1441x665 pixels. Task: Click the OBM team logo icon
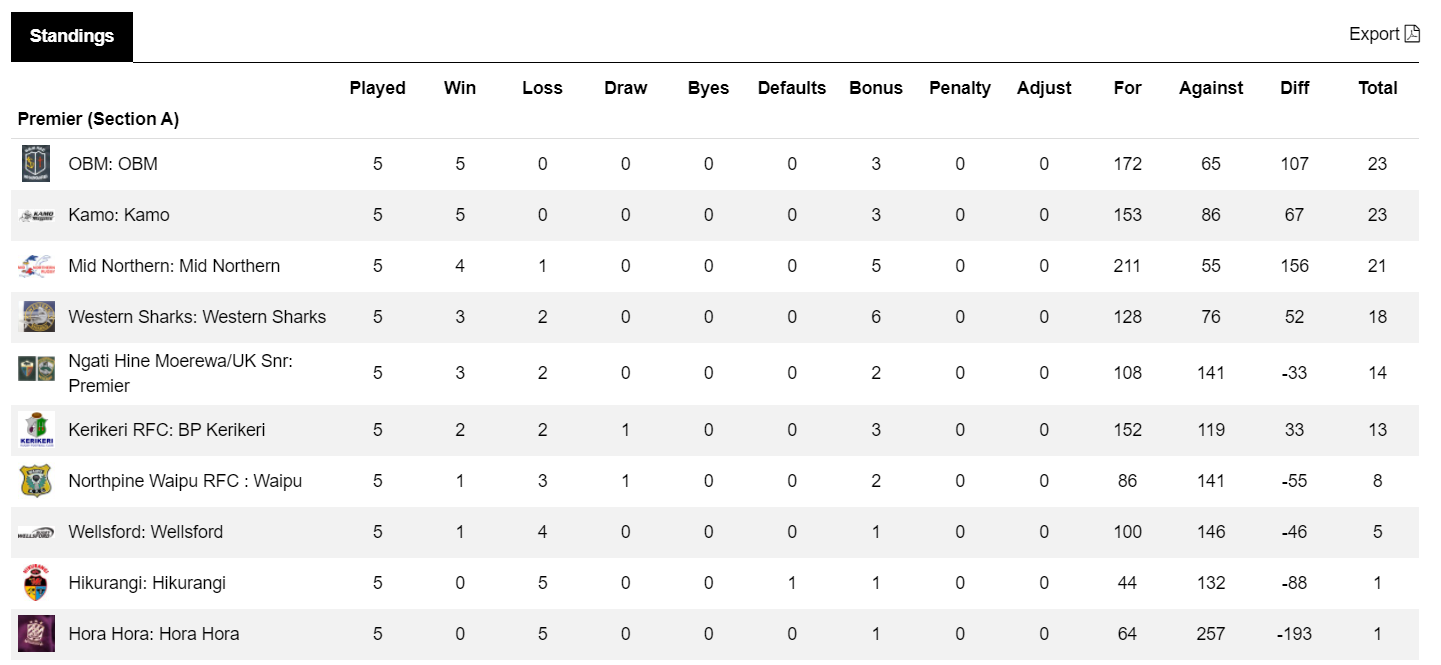click(36, 164)
